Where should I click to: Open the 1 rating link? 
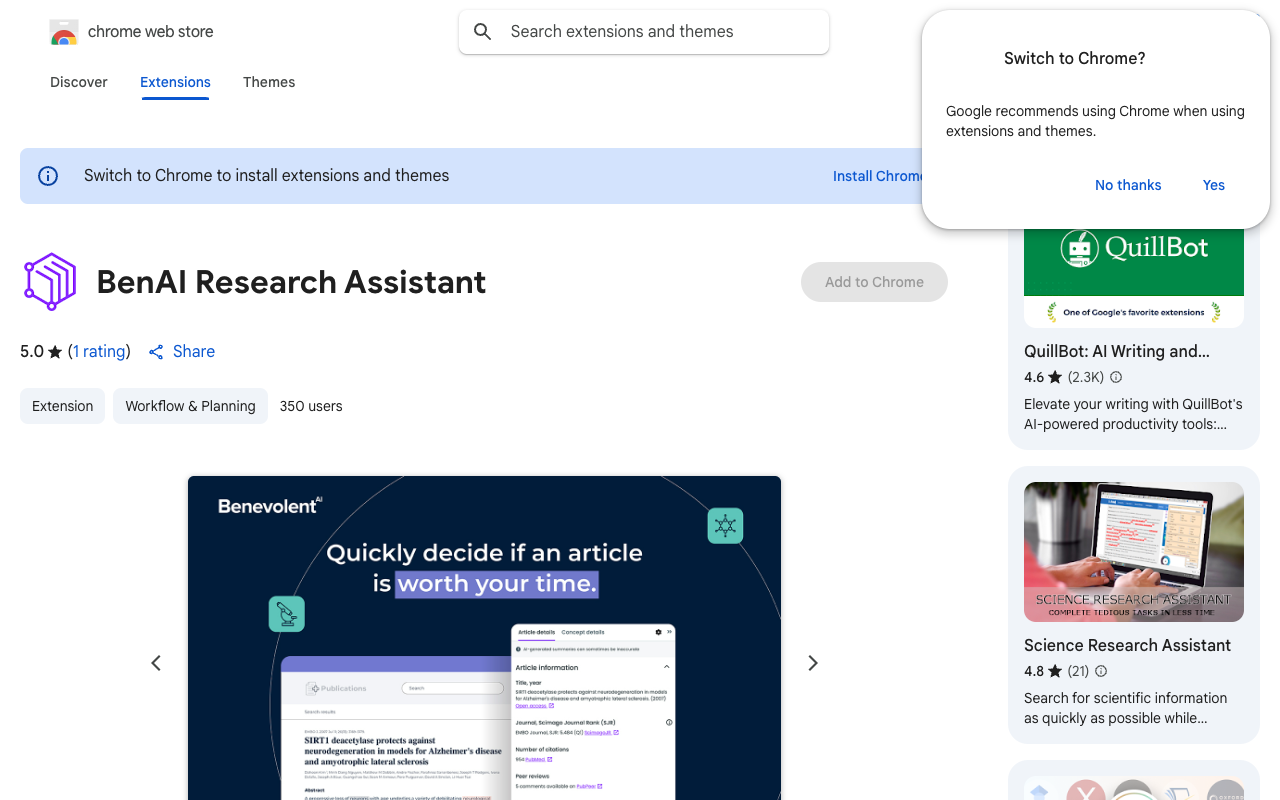coord(99,352)
